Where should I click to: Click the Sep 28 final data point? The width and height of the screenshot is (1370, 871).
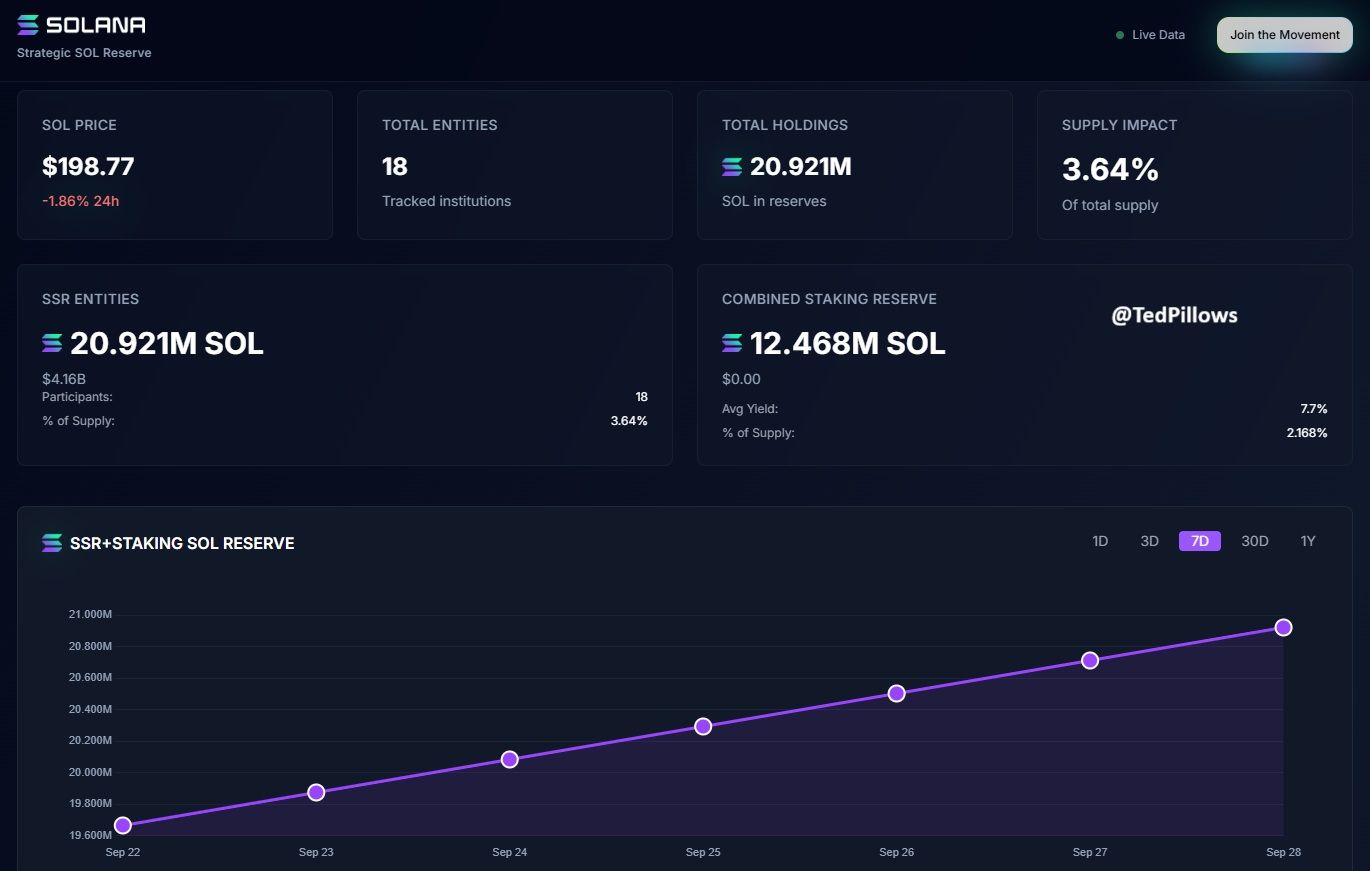coord(1283,627)
